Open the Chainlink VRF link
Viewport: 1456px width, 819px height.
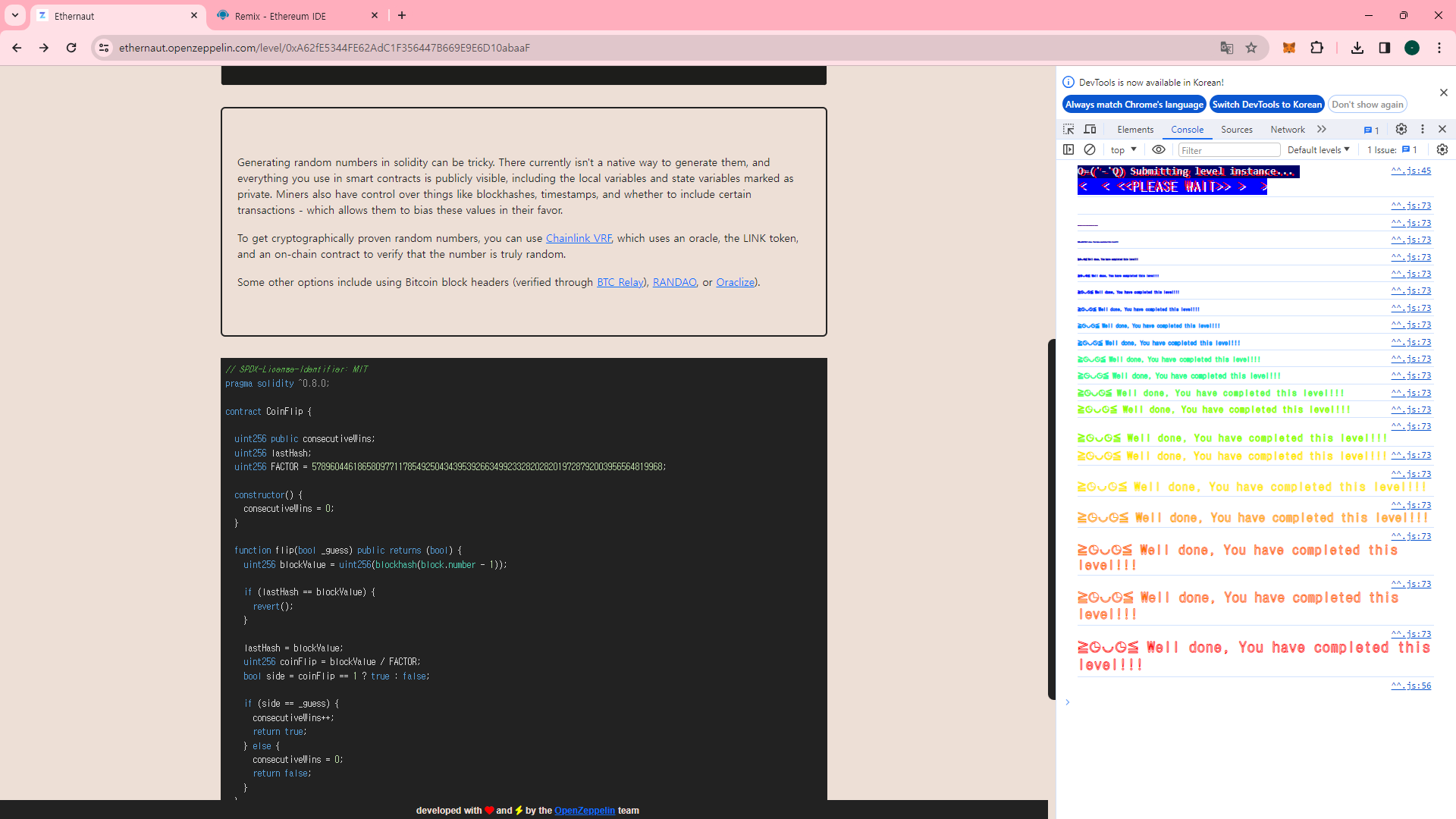[579, 238]
